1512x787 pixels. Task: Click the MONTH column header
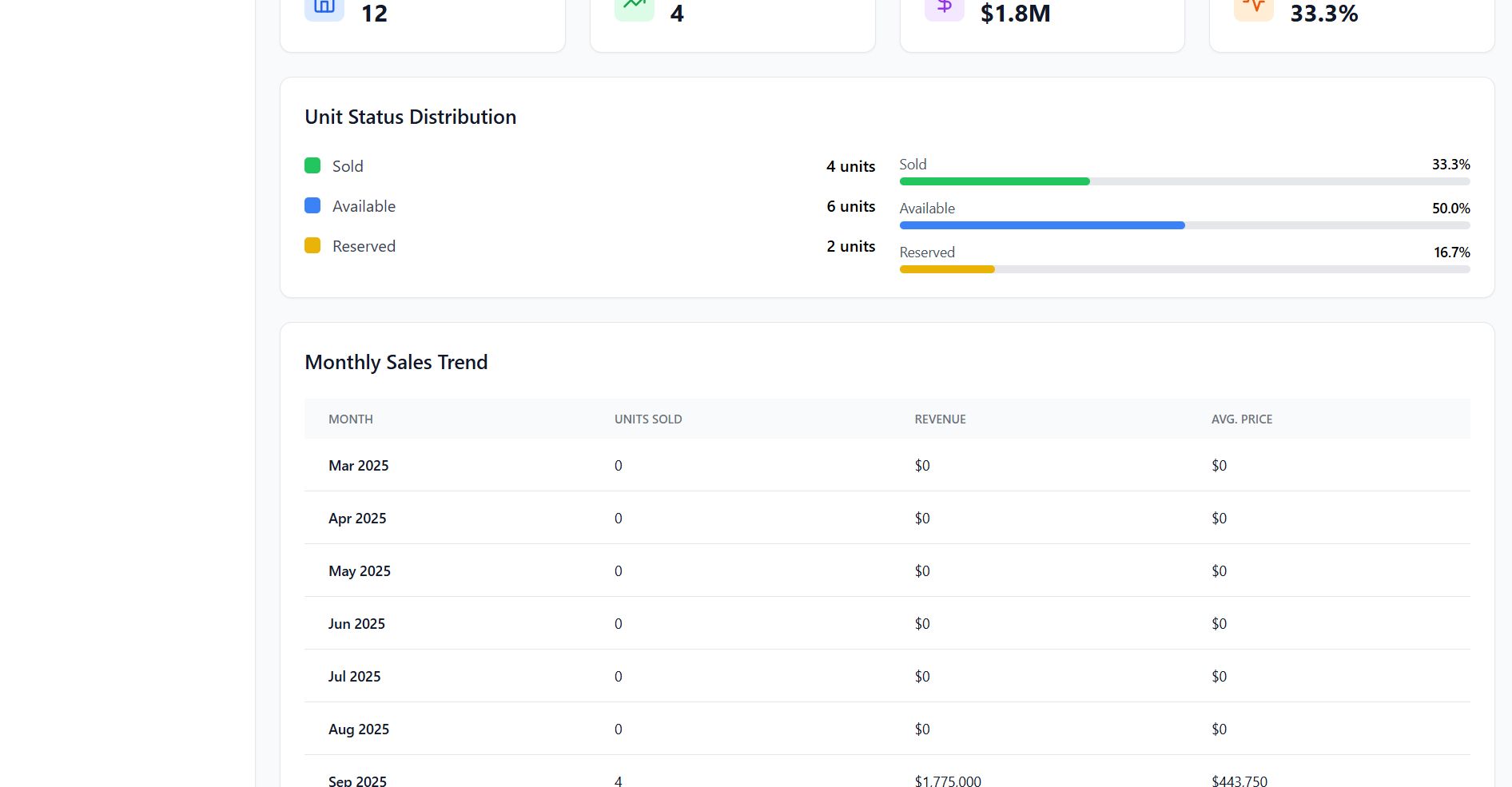click(x=351, y=419)
